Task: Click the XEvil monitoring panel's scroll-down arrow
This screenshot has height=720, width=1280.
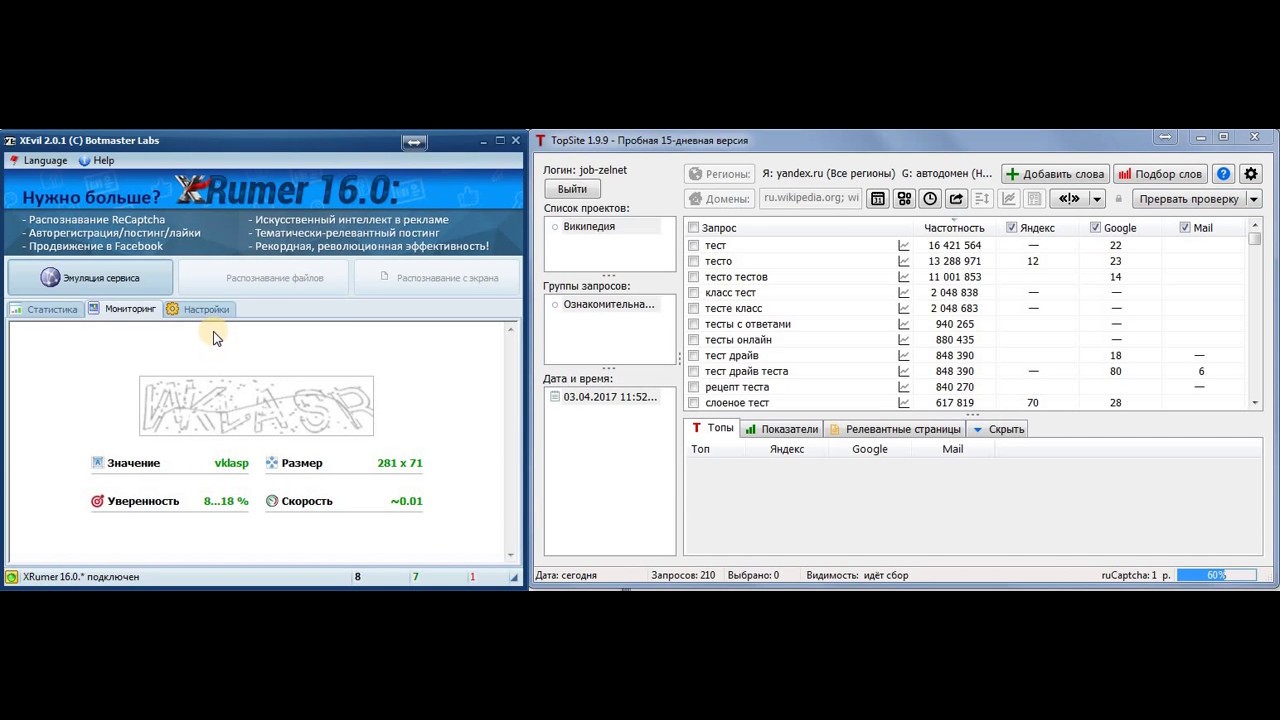Action: (x=511, y=555)
